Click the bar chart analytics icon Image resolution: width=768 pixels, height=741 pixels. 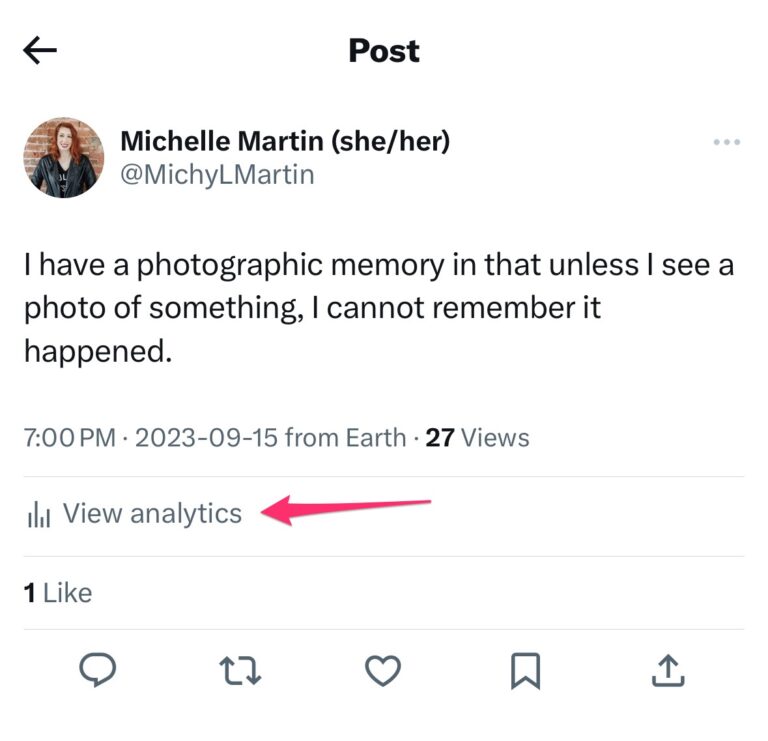click(x=39, y=515)
